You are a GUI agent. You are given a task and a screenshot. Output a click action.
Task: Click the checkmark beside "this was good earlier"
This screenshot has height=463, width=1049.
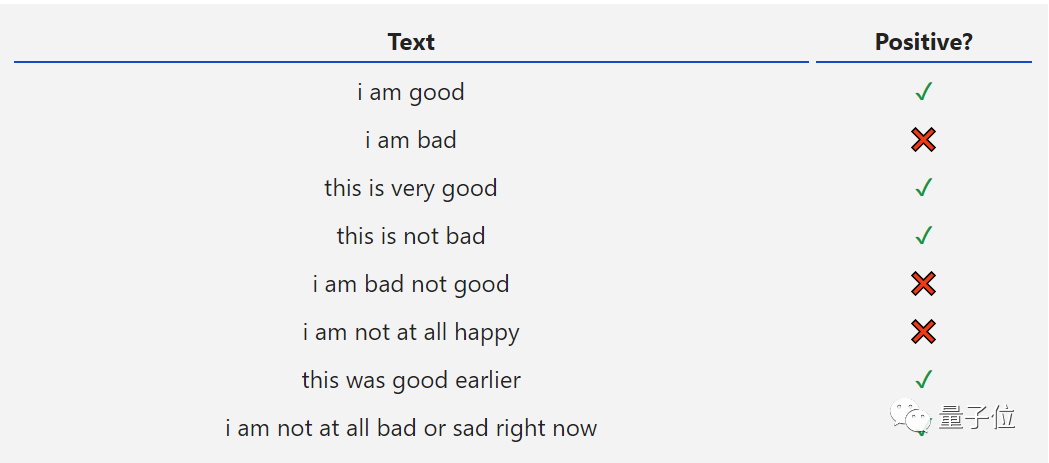(x=923, y=380)
